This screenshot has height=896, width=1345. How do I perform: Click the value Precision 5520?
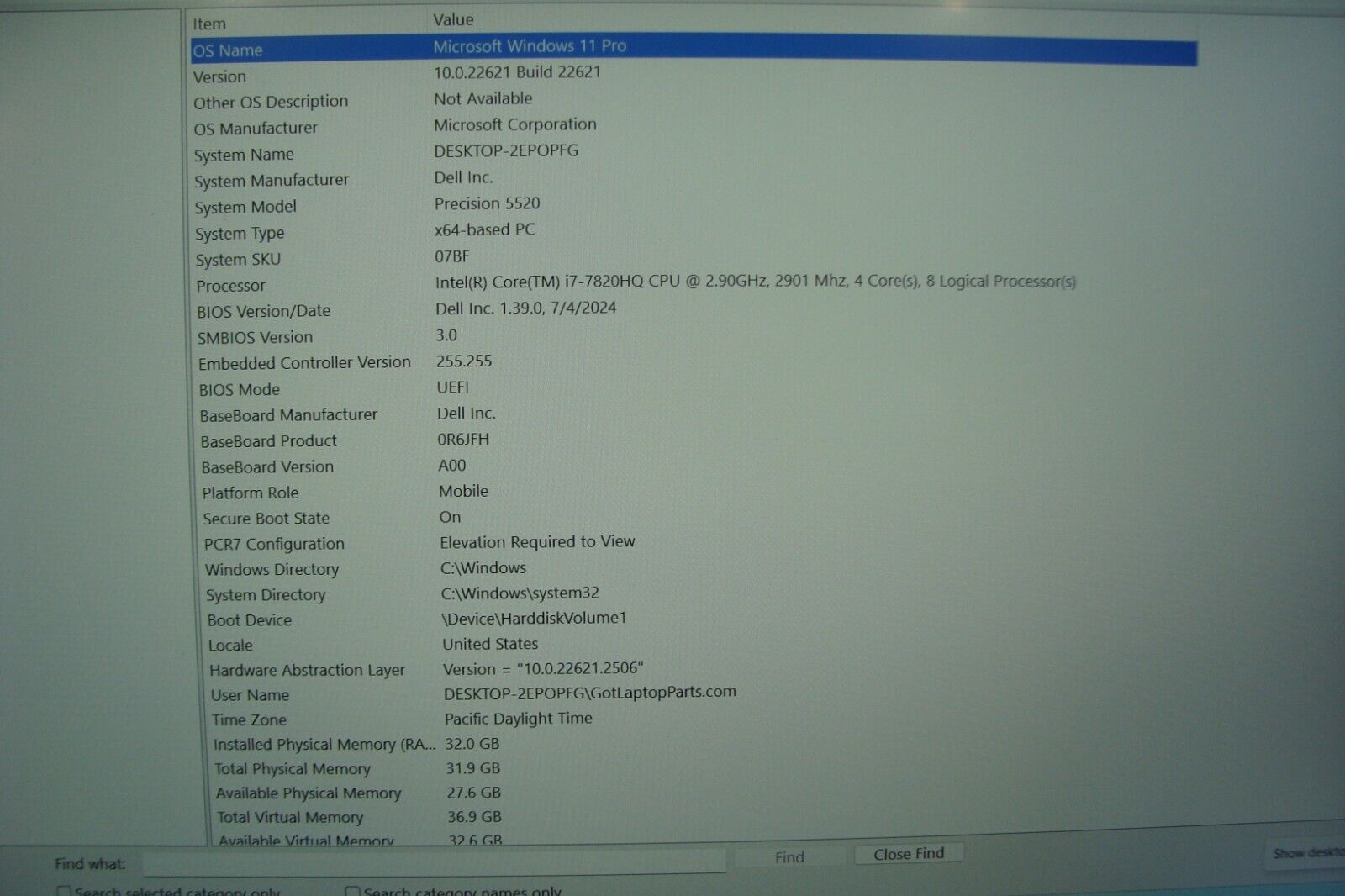(x=487, y=203)
